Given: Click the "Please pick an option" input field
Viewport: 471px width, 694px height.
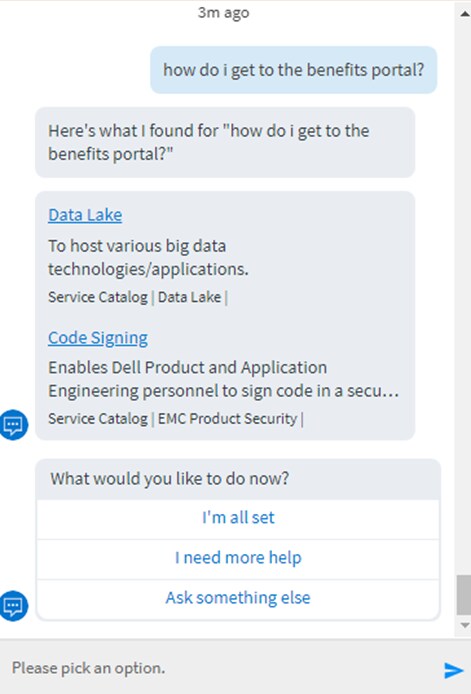Looking at the screenshot, I should [221, 668].
